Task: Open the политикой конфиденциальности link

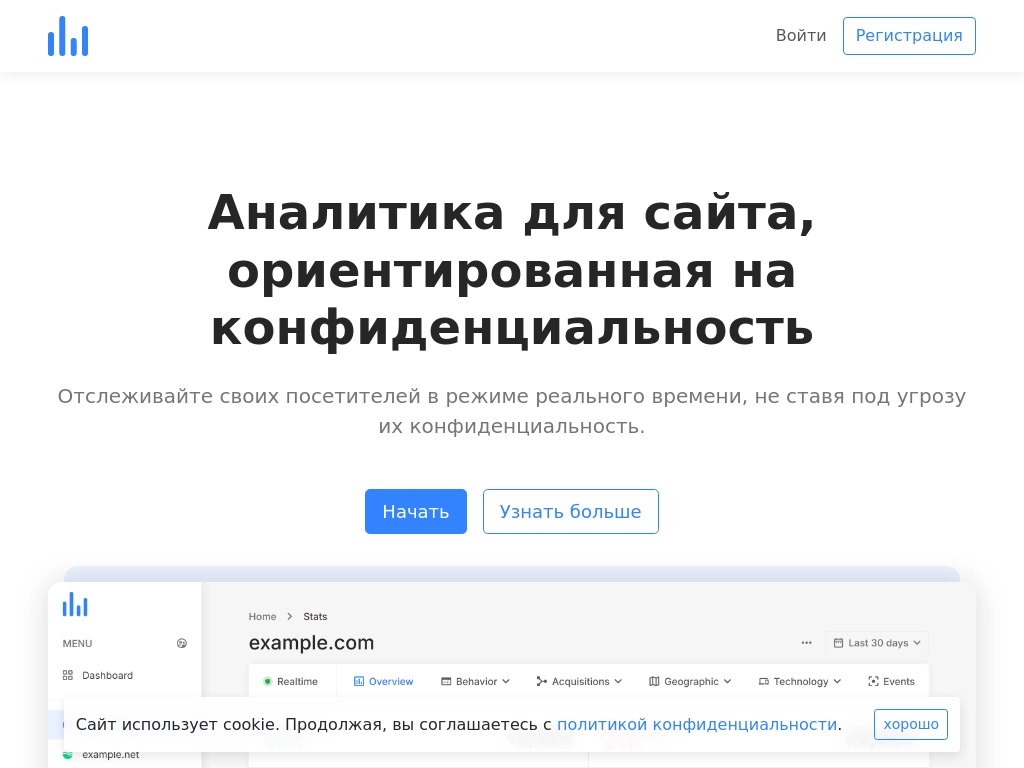Action: [697, 724]
